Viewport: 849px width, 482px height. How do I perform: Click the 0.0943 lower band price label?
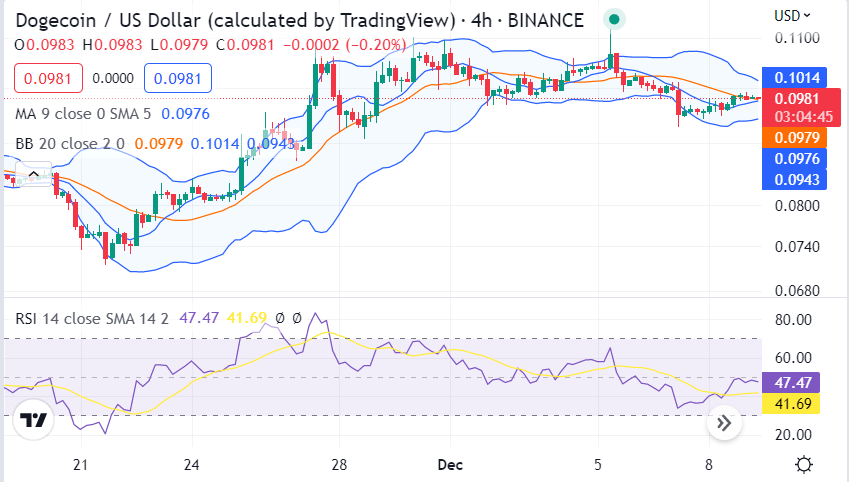pyautogui.click(x=794, y=179)
